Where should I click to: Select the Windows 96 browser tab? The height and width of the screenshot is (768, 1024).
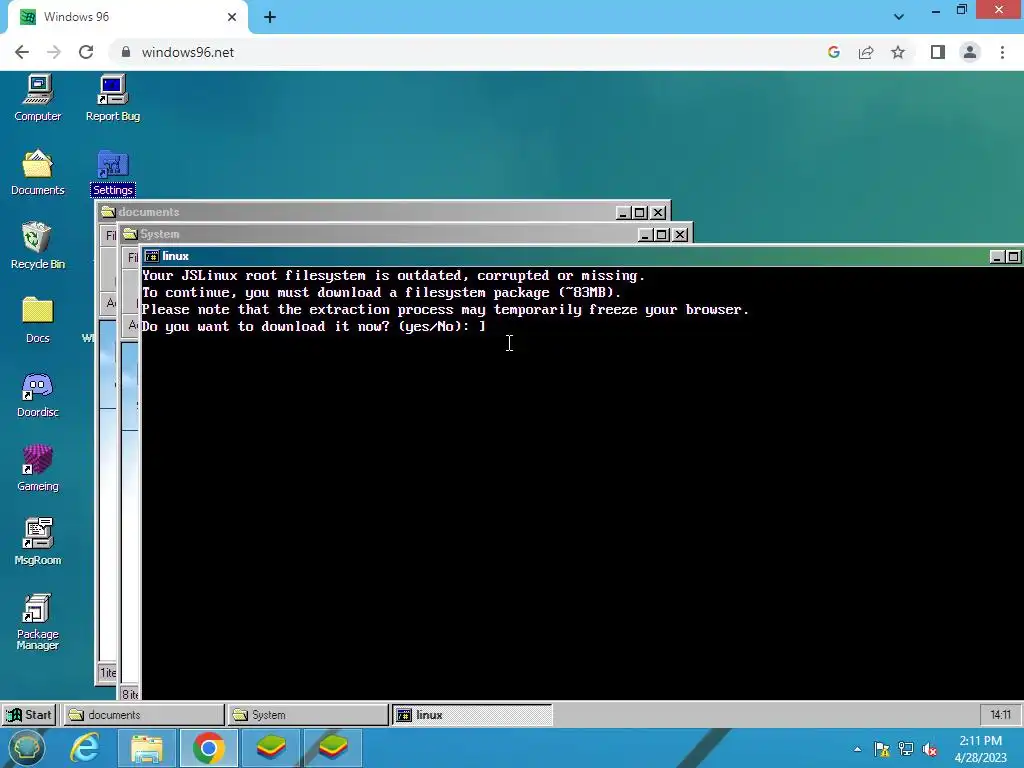(x=128, y=17)
